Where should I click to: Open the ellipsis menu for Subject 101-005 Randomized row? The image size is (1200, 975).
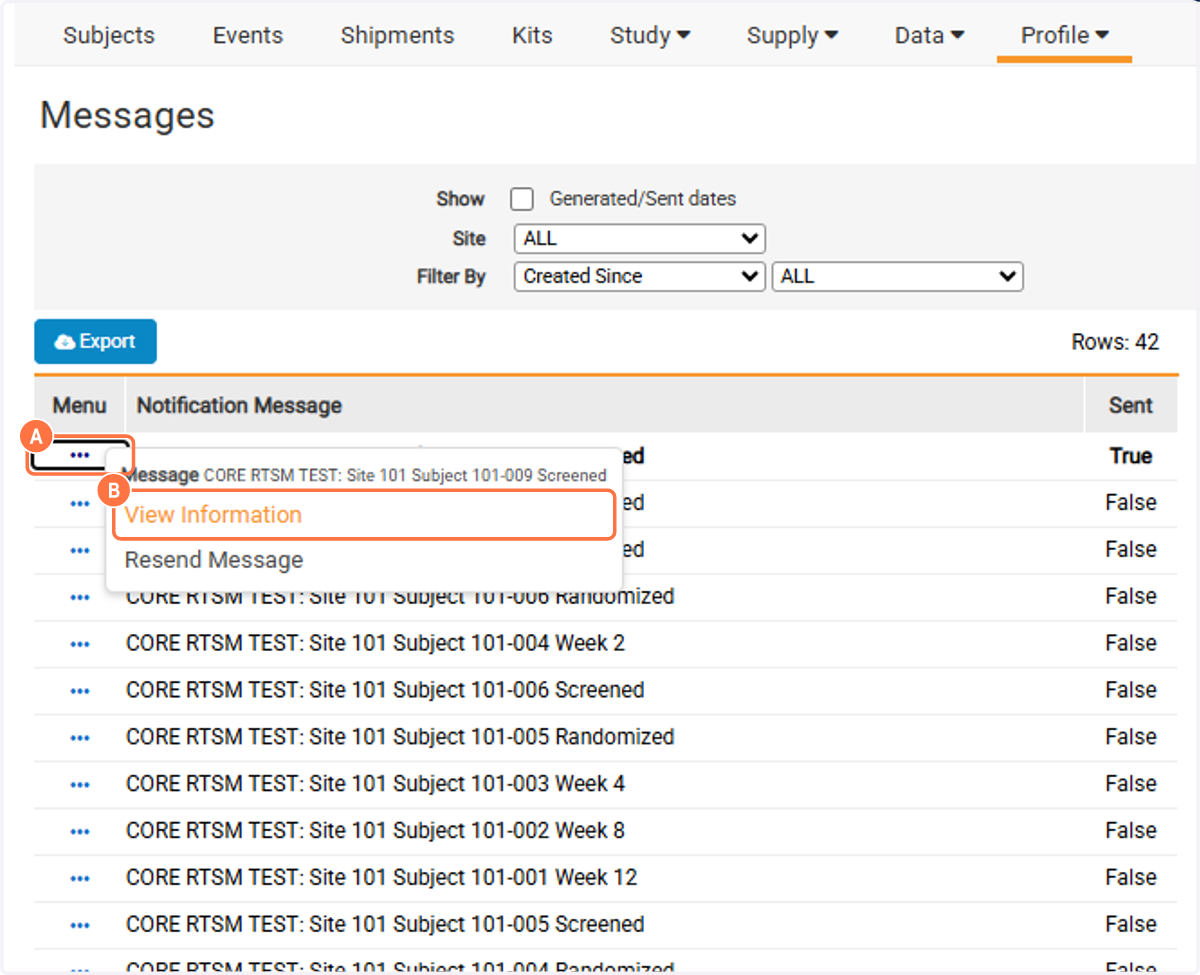(x=80, y=738)
